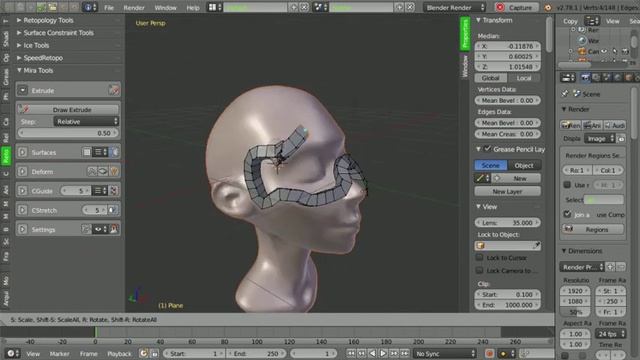Open the Render menu in top bar
This screenshot has height=360, width=640.
[x=134, y=8]
